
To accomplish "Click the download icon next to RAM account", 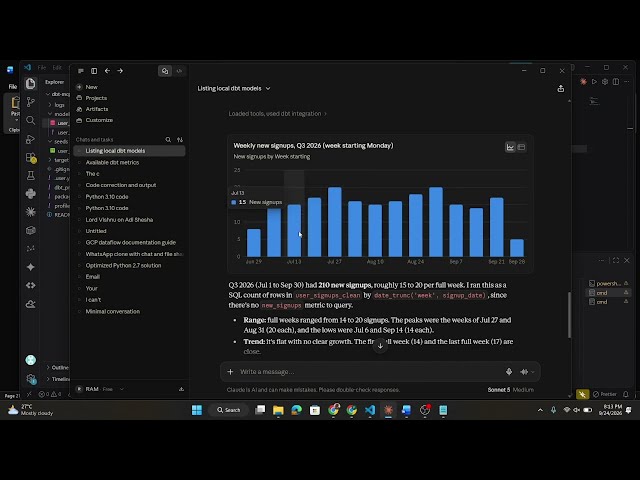I will (181, 389).
